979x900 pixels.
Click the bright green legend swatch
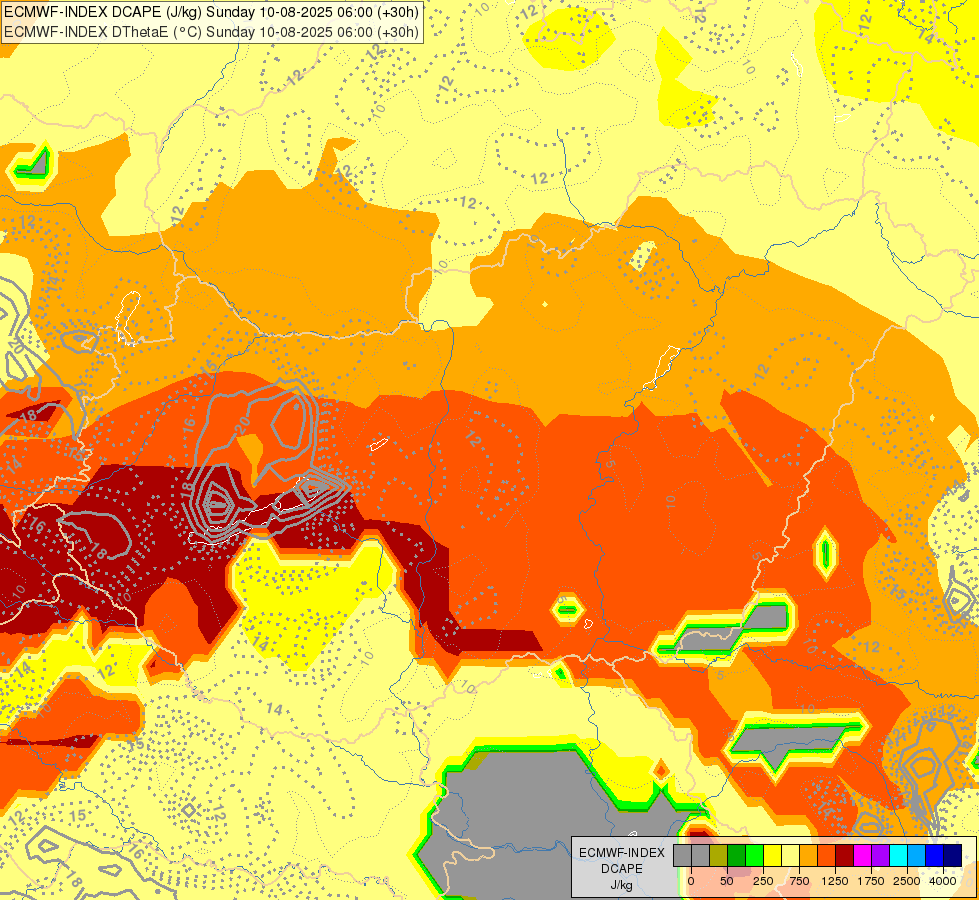(x=755, y=856)
